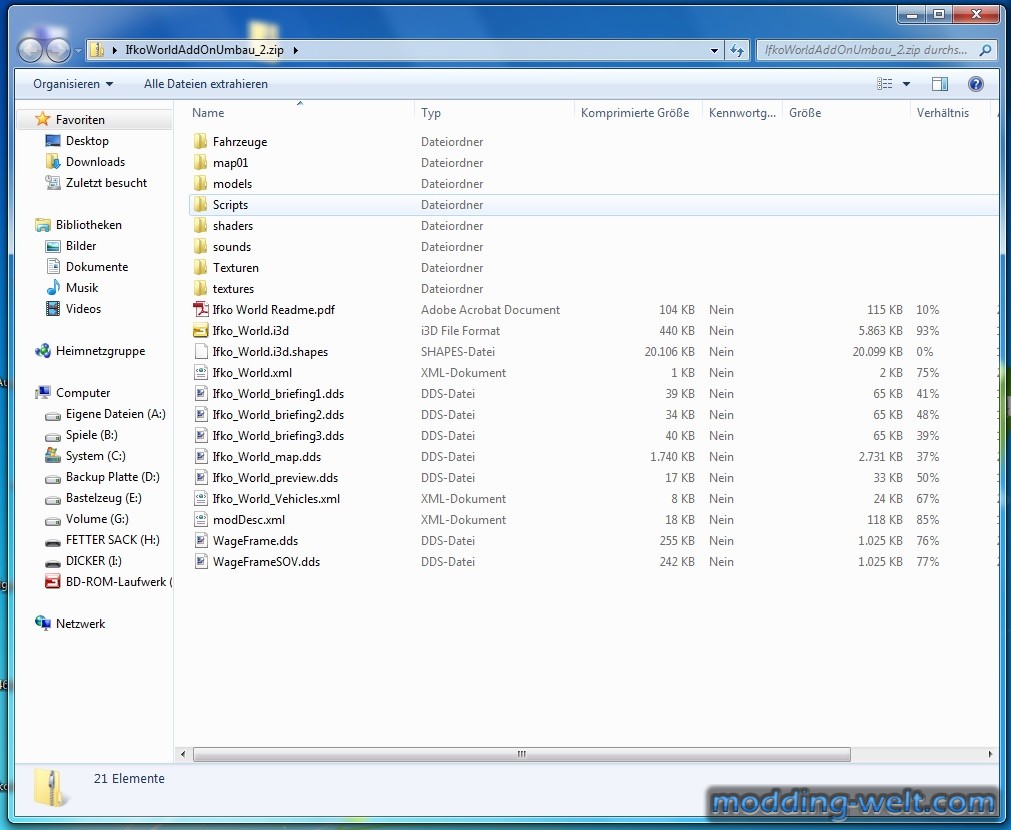Select the Ifko_World.i3d file icon

tap(201, 331)
